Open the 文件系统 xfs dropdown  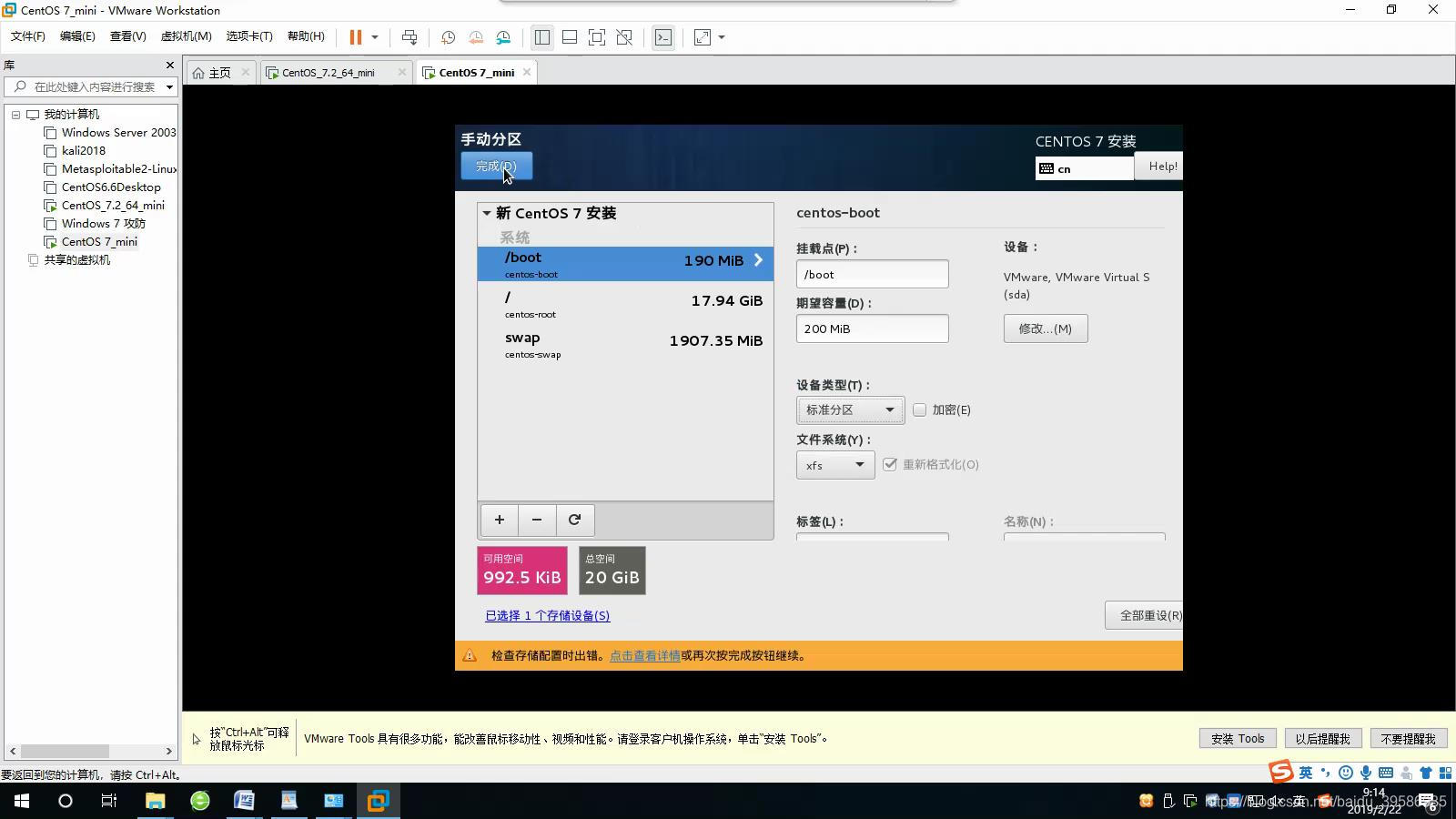click(835, 465)
